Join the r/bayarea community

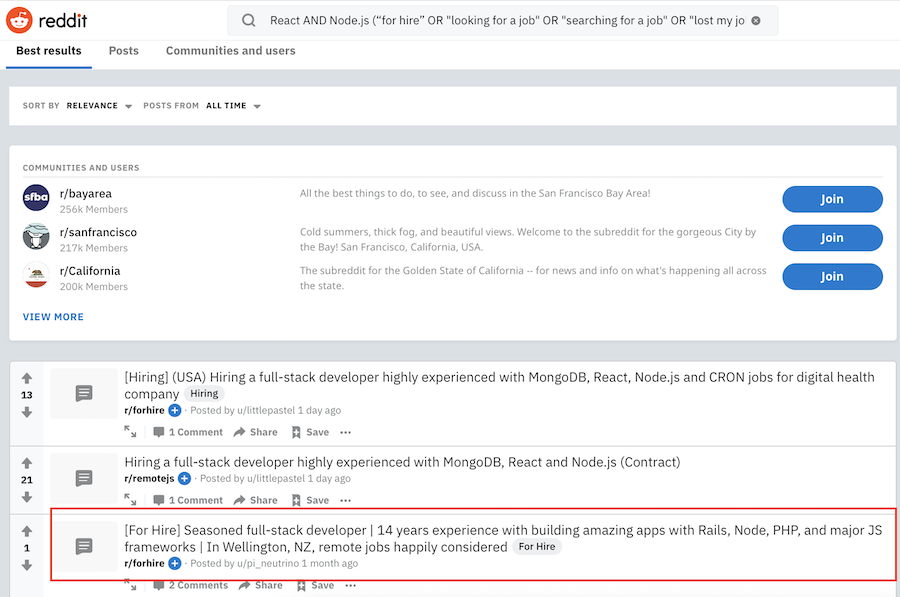pos(832,199)
